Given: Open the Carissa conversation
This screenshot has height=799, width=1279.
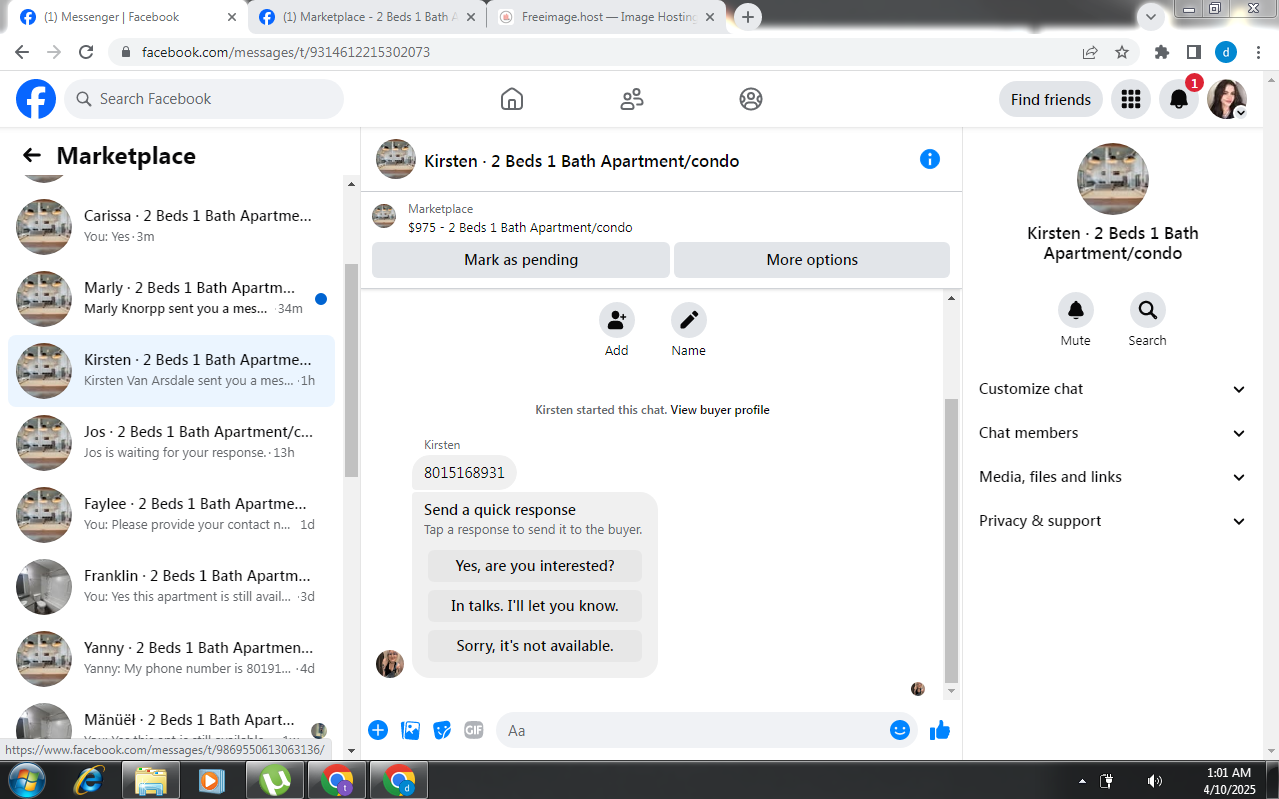Looking at the screenshot, I should pyautogui.click(x=171, y=227).
